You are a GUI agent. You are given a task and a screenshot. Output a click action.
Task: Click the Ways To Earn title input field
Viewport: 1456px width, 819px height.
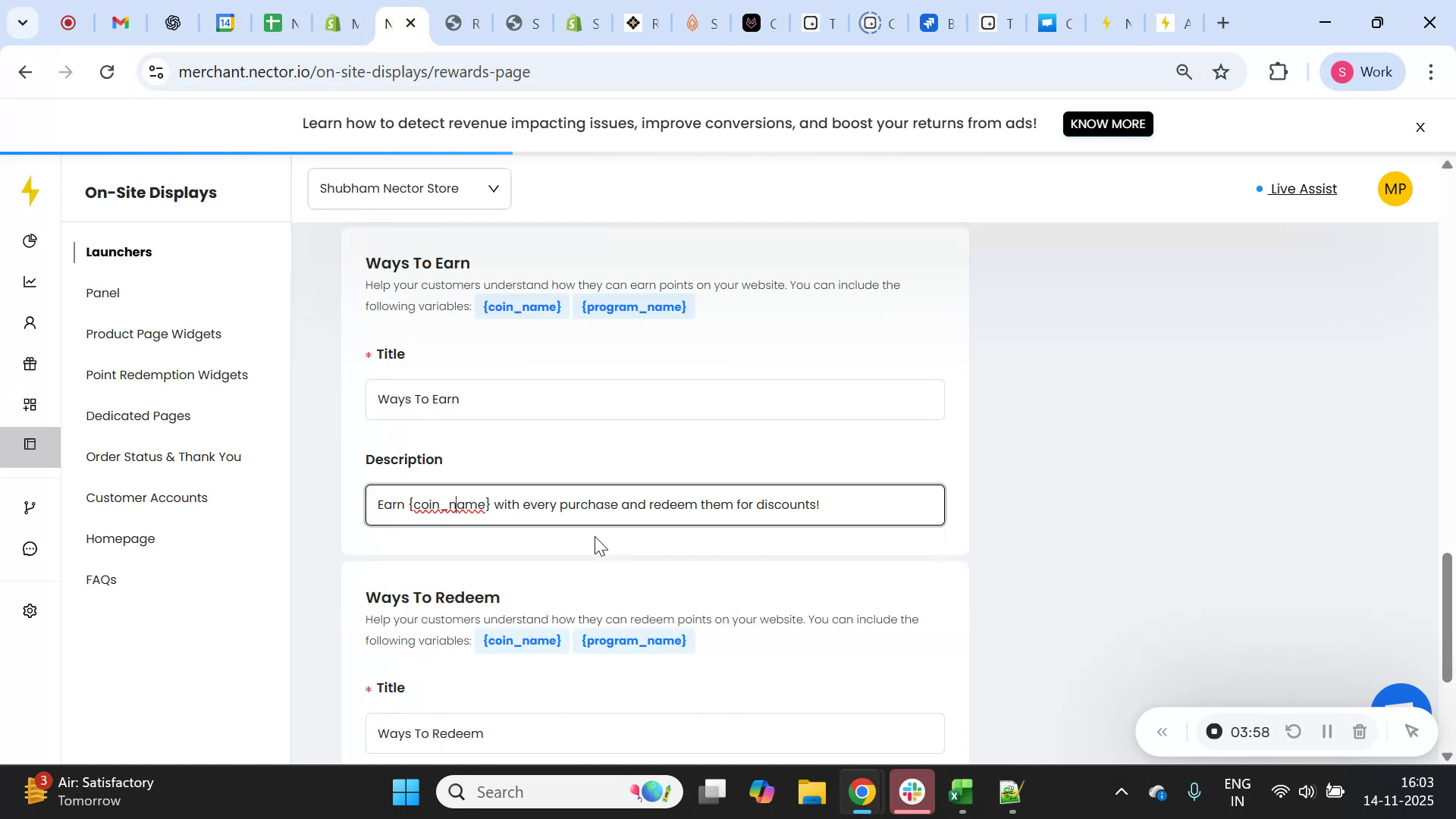[x=654, y=399]
